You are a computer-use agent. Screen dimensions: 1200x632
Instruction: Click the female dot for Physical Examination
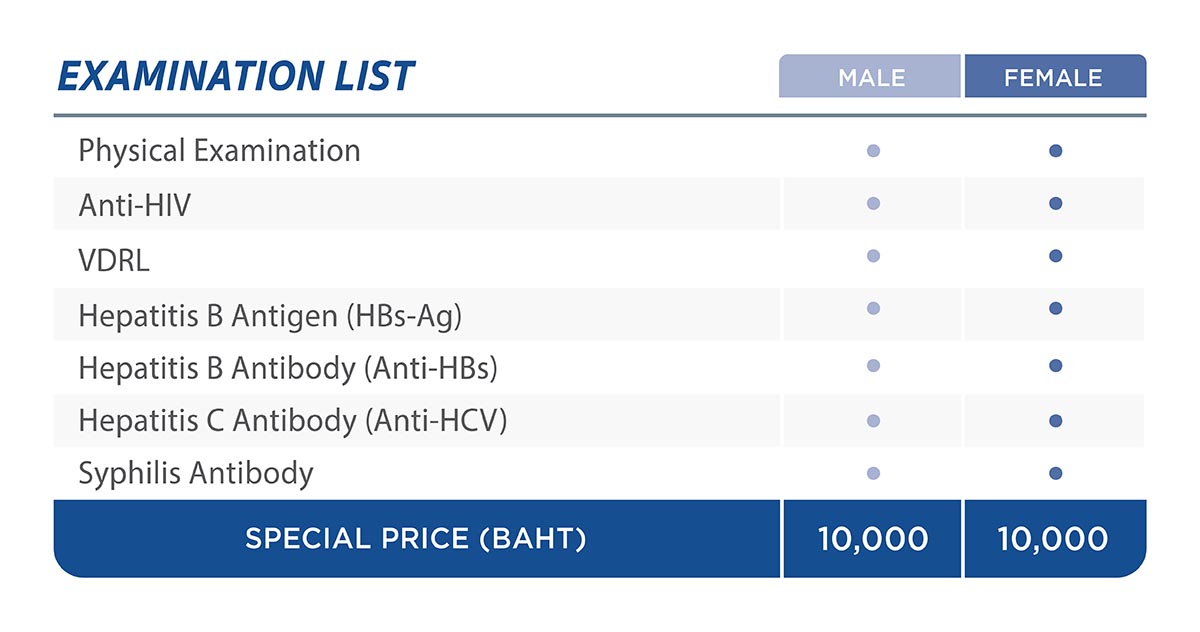[x=1055, y=152]
